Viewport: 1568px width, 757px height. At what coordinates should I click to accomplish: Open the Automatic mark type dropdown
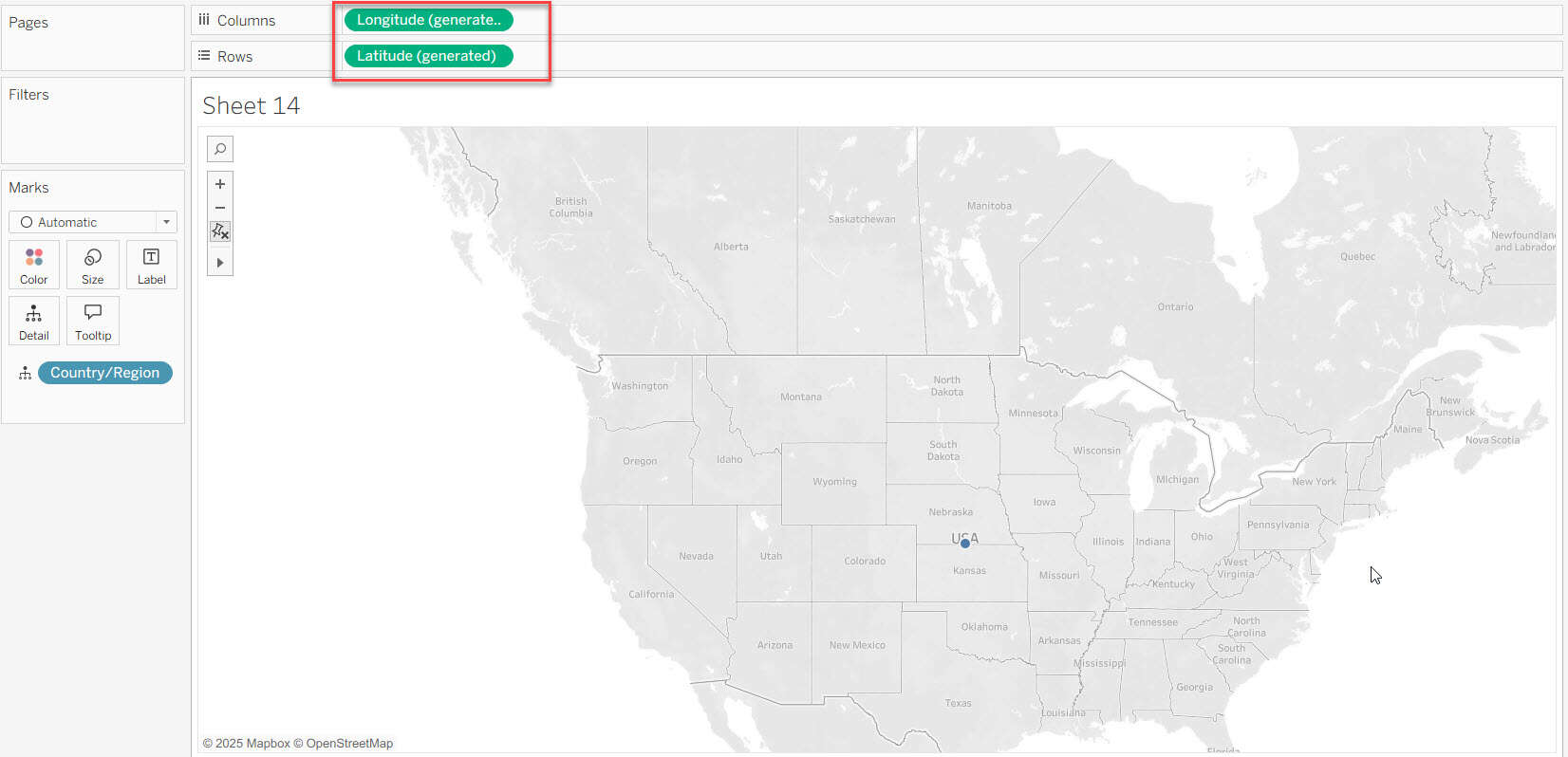point(93,222)
